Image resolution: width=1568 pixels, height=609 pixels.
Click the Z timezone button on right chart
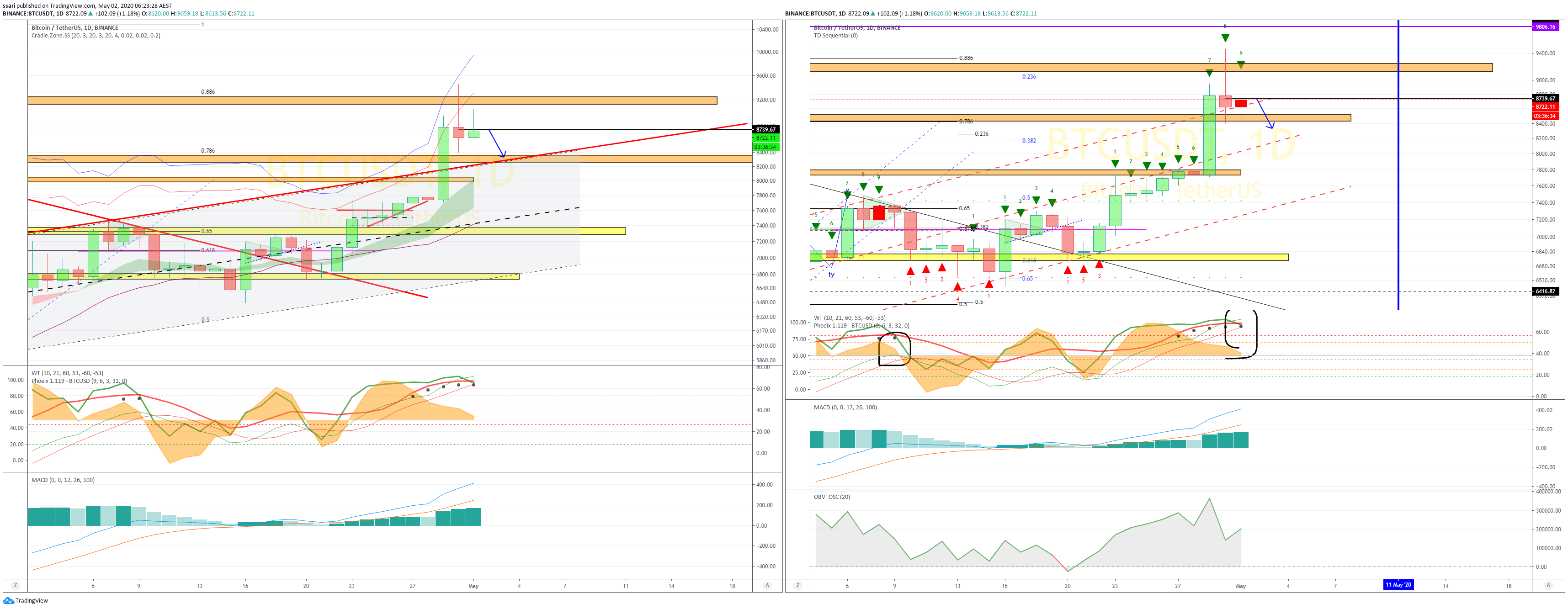tap(797, 585)
